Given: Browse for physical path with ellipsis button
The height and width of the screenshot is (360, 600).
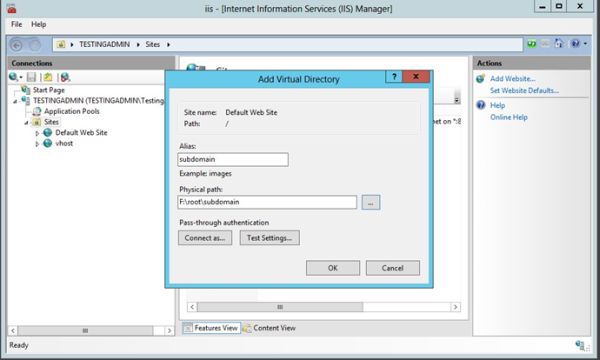Looking at the screenshot, I should (x=371, y=202).
